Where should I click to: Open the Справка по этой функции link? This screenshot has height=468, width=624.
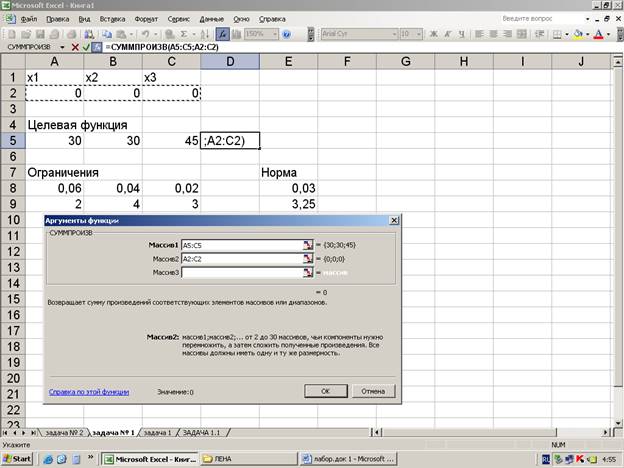(89, 392)
